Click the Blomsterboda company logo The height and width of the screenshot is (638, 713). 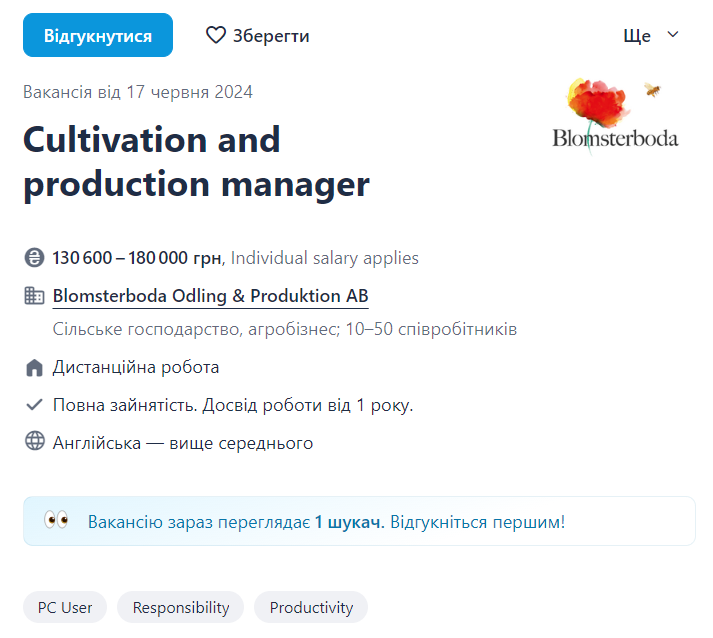[615, 116]
